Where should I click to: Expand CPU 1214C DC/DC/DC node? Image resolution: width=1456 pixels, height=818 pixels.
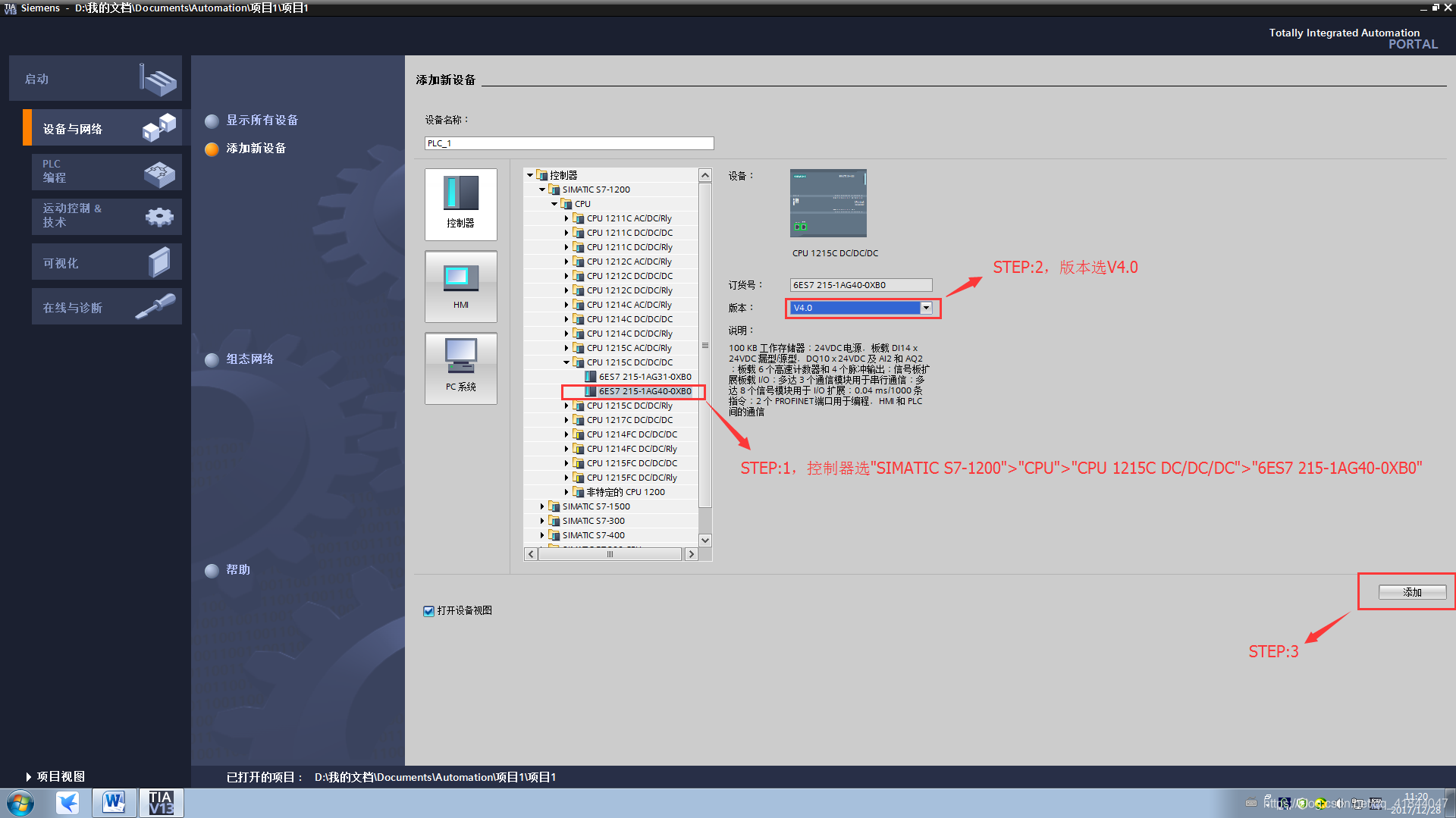pos(566,319)
